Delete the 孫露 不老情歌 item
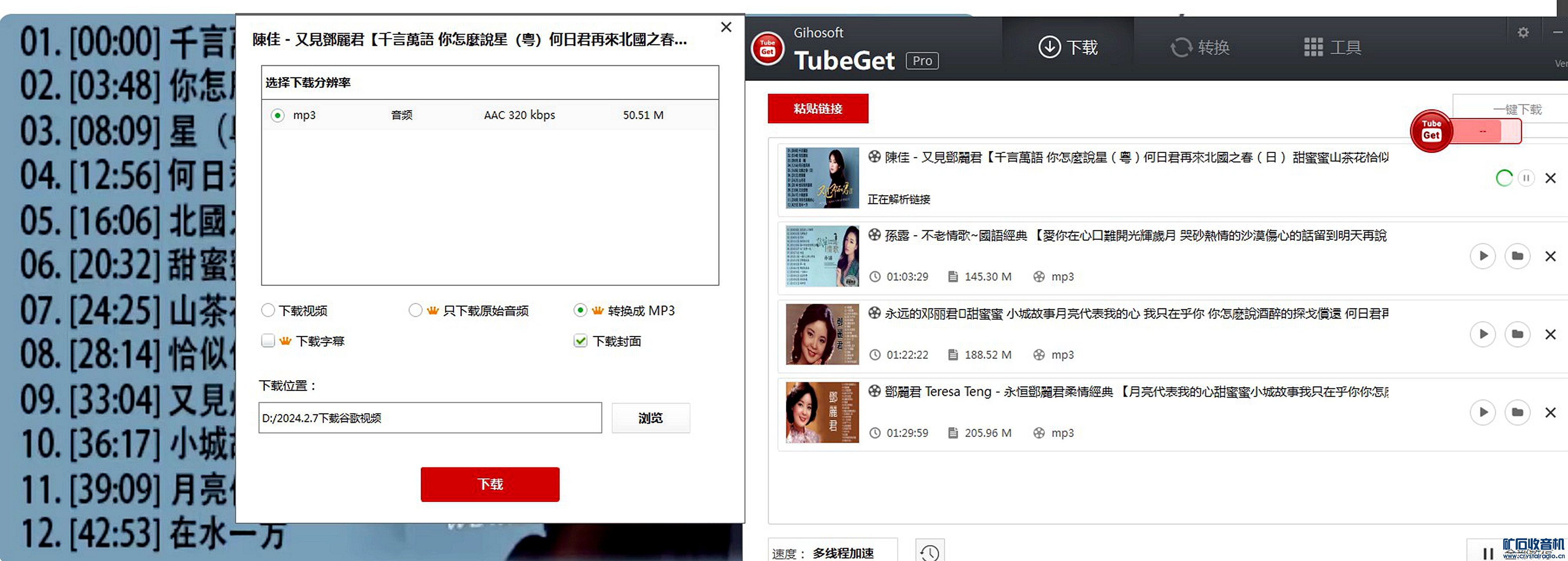 click(x=1550, y=257)
